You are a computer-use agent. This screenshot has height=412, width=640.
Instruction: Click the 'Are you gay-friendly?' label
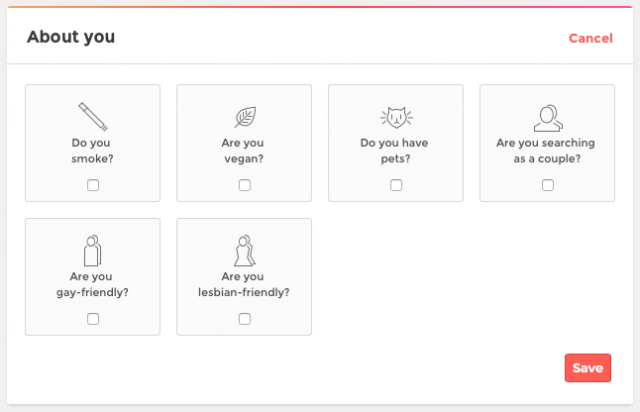point(92,284)
